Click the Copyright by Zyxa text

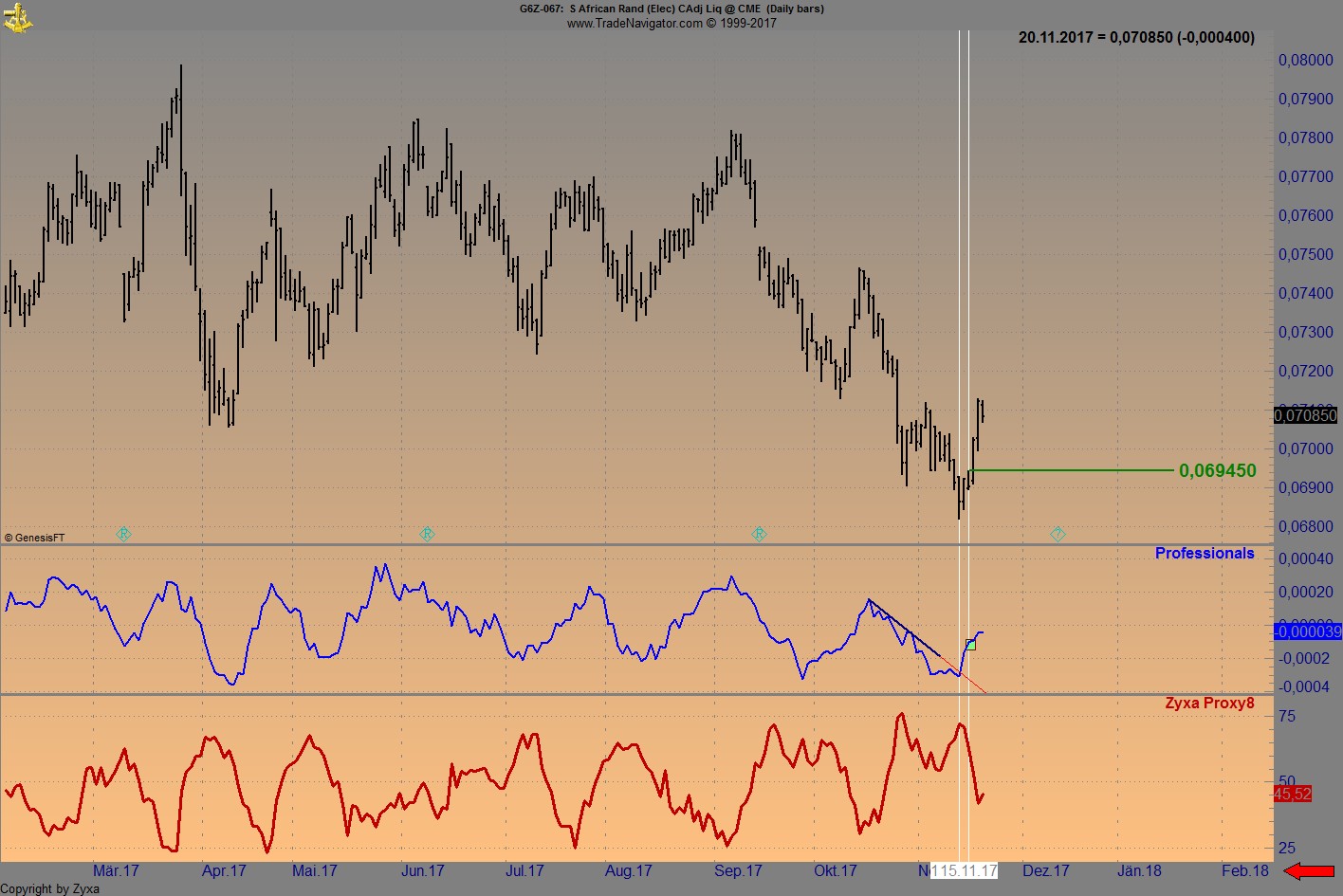(49, 888)
